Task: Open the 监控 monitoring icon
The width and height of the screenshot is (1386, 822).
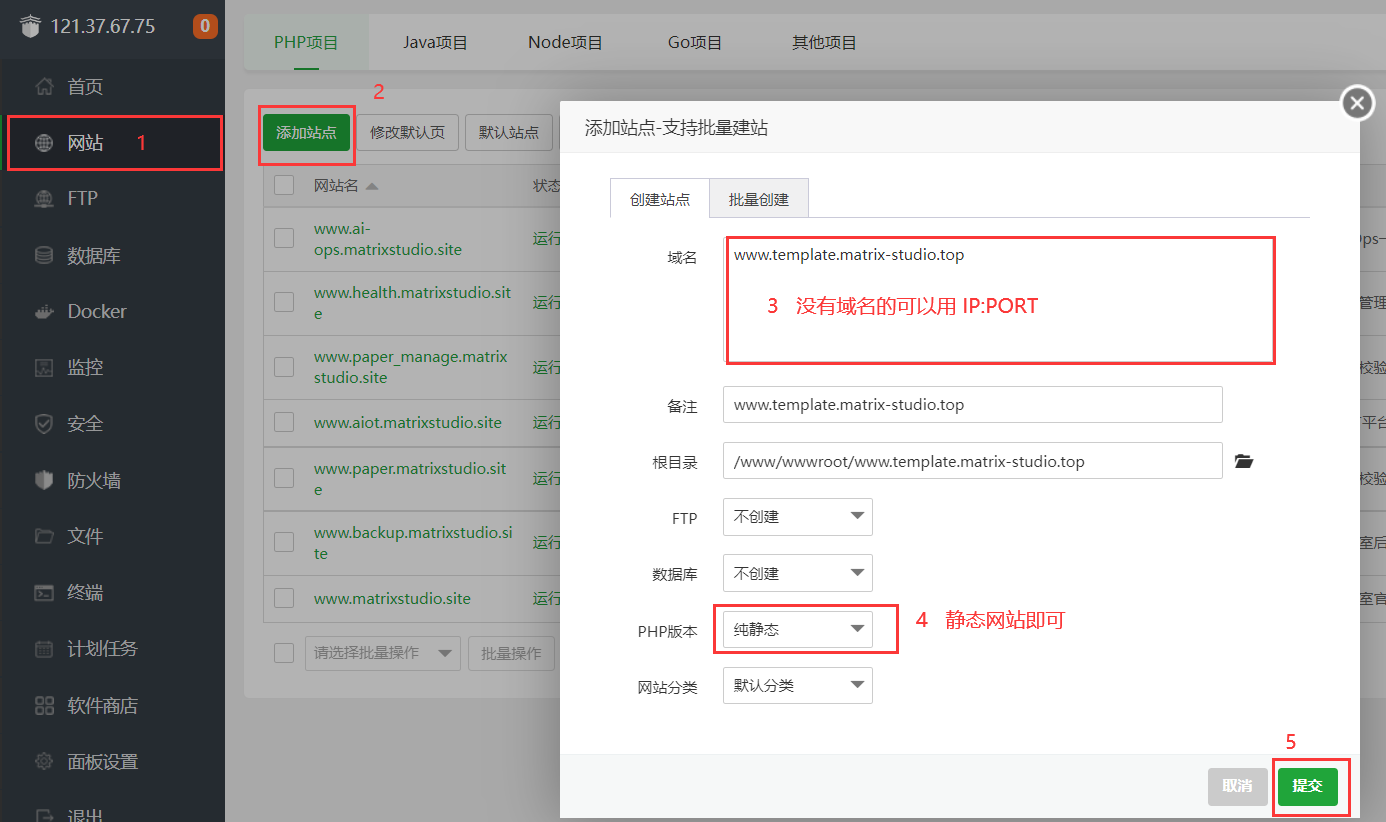Action: click(44, 367)
